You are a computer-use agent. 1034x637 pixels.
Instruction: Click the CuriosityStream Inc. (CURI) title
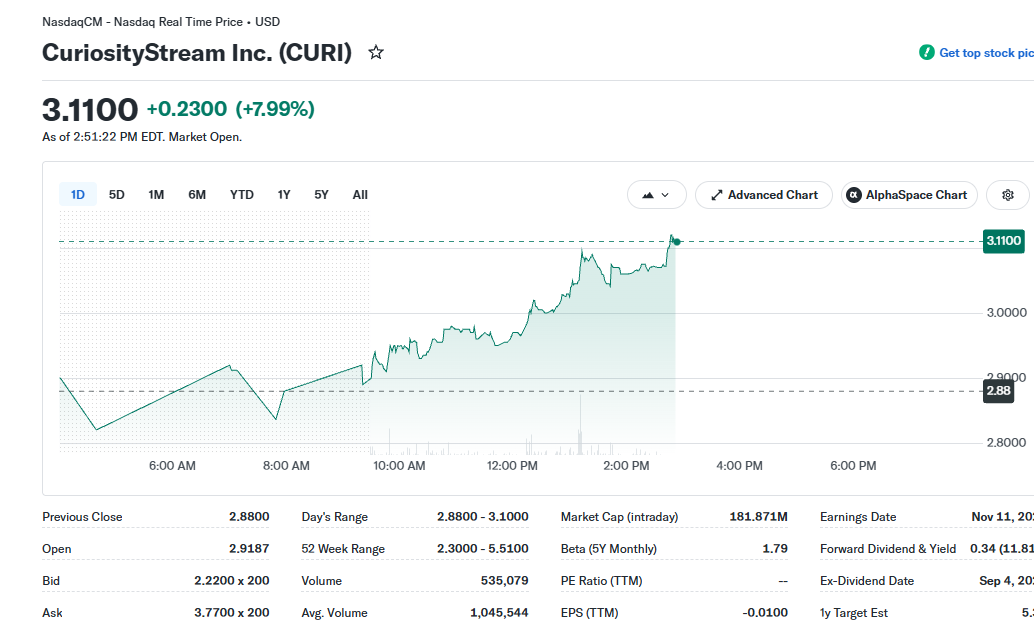point(197,53)
